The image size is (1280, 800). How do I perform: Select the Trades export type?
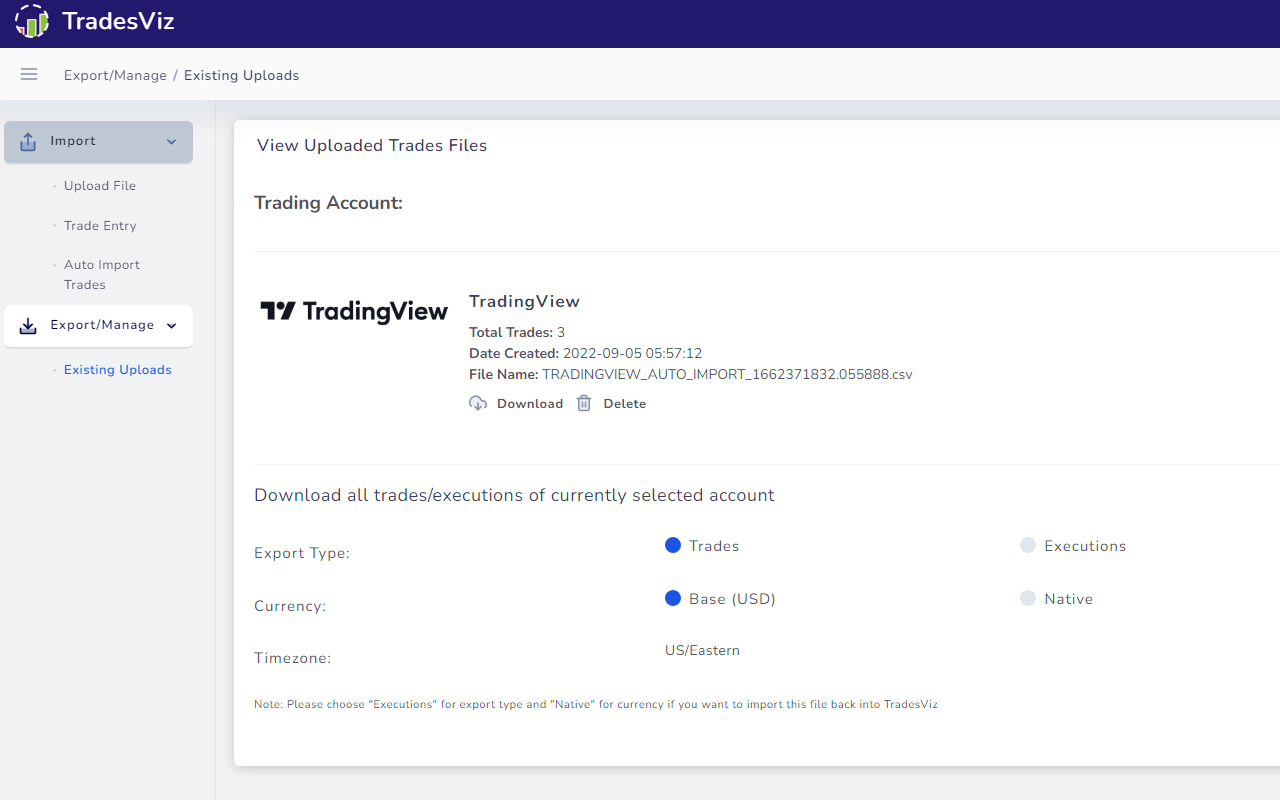(673, 545)
